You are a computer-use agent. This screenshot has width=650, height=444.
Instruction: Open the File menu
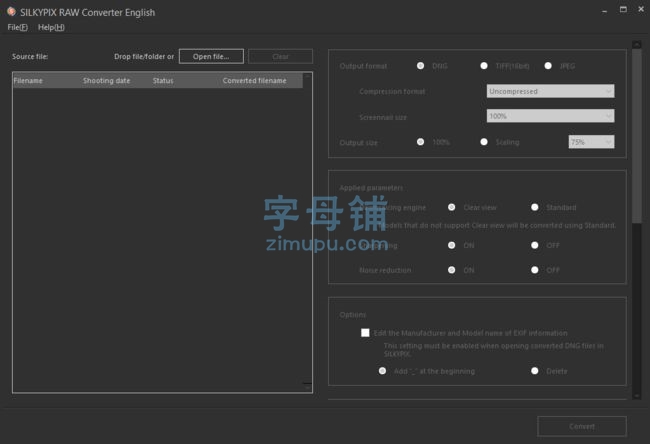click(18, 27)
